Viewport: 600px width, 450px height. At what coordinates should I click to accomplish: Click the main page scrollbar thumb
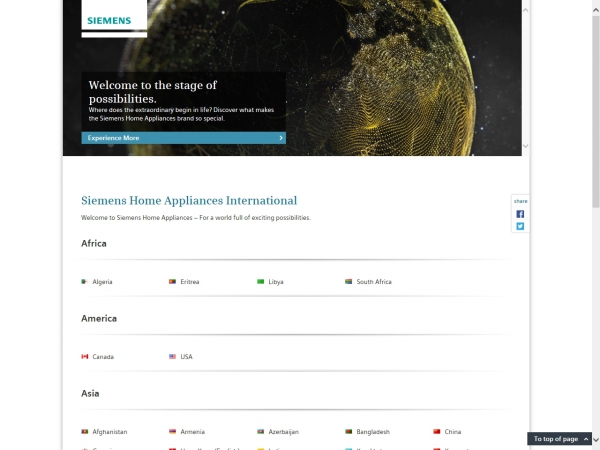pyautogui.click(x=596, y=111)
